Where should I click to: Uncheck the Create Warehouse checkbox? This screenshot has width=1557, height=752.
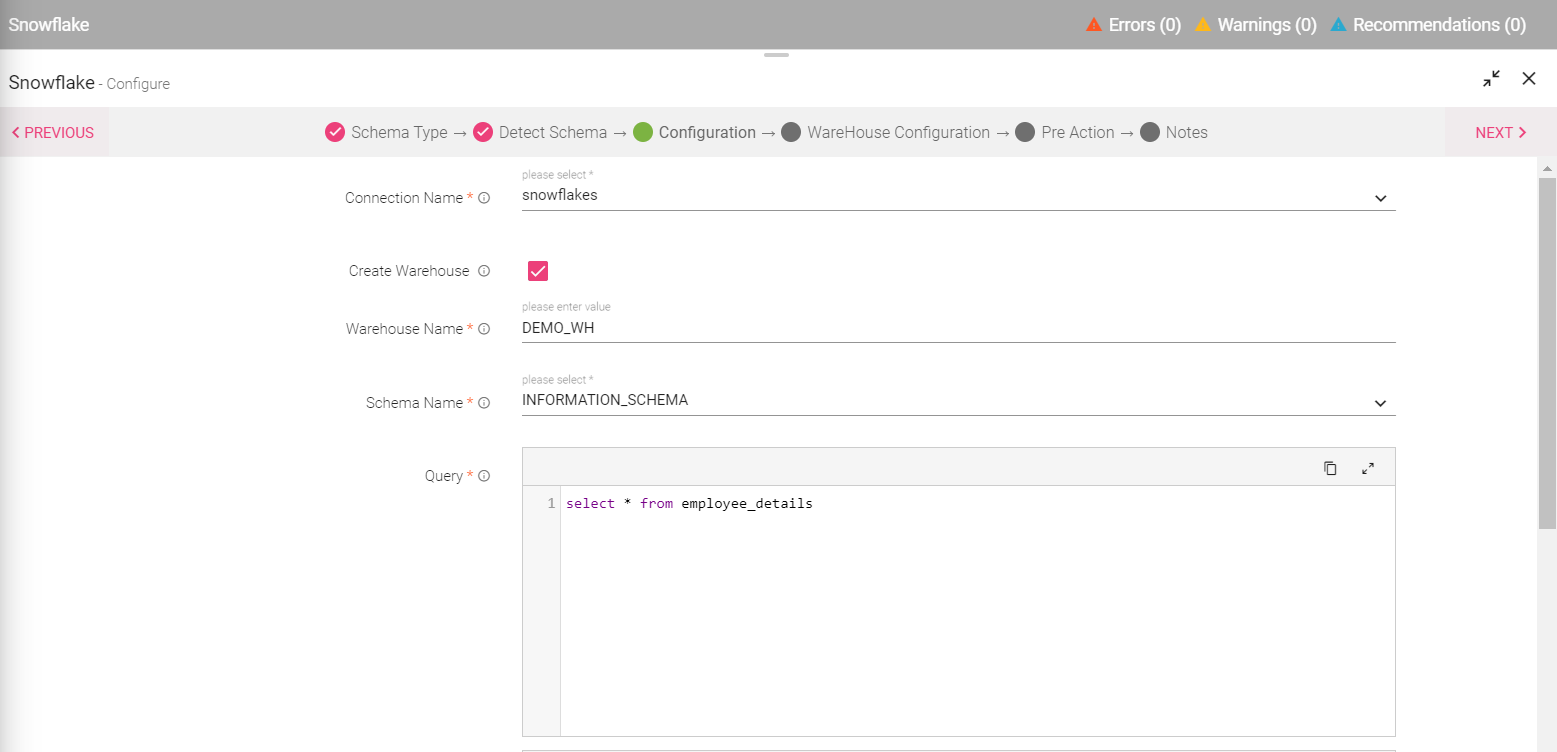(x=538, y=271)
